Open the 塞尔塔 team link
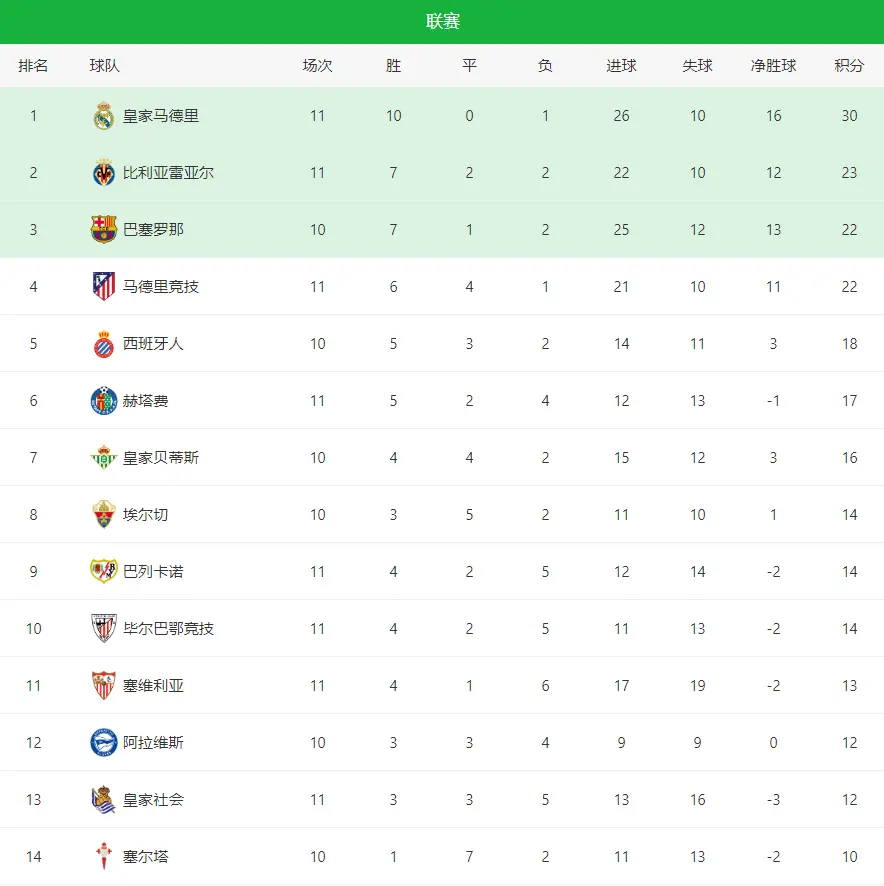Viewport: 884px width, 886px height. (146, 857)
